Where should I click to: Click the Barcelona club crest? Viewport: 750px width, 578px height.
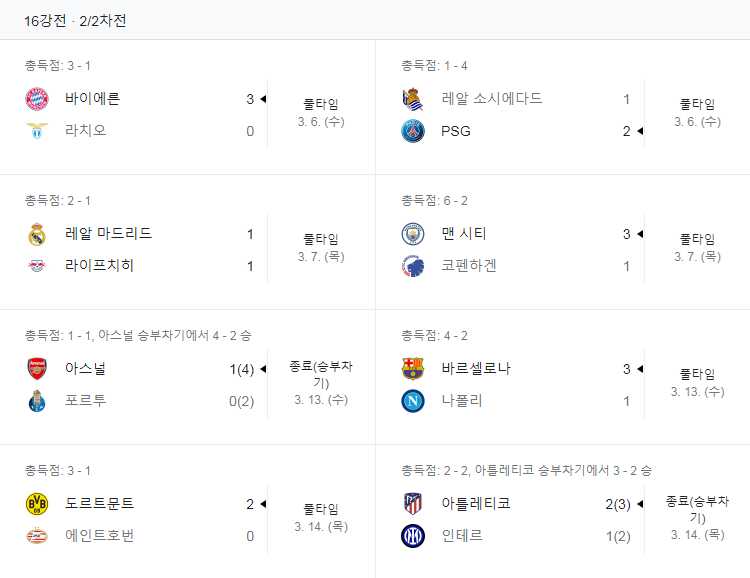pos(413,369)
